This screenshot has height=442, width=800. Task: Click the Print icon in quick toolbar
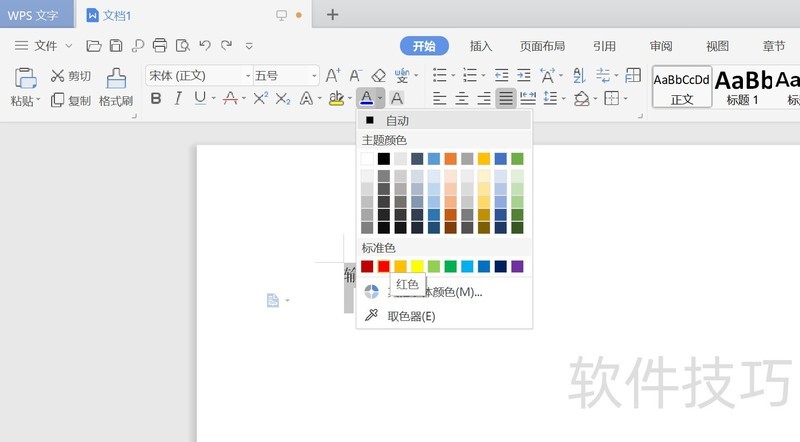coord(160,46)
